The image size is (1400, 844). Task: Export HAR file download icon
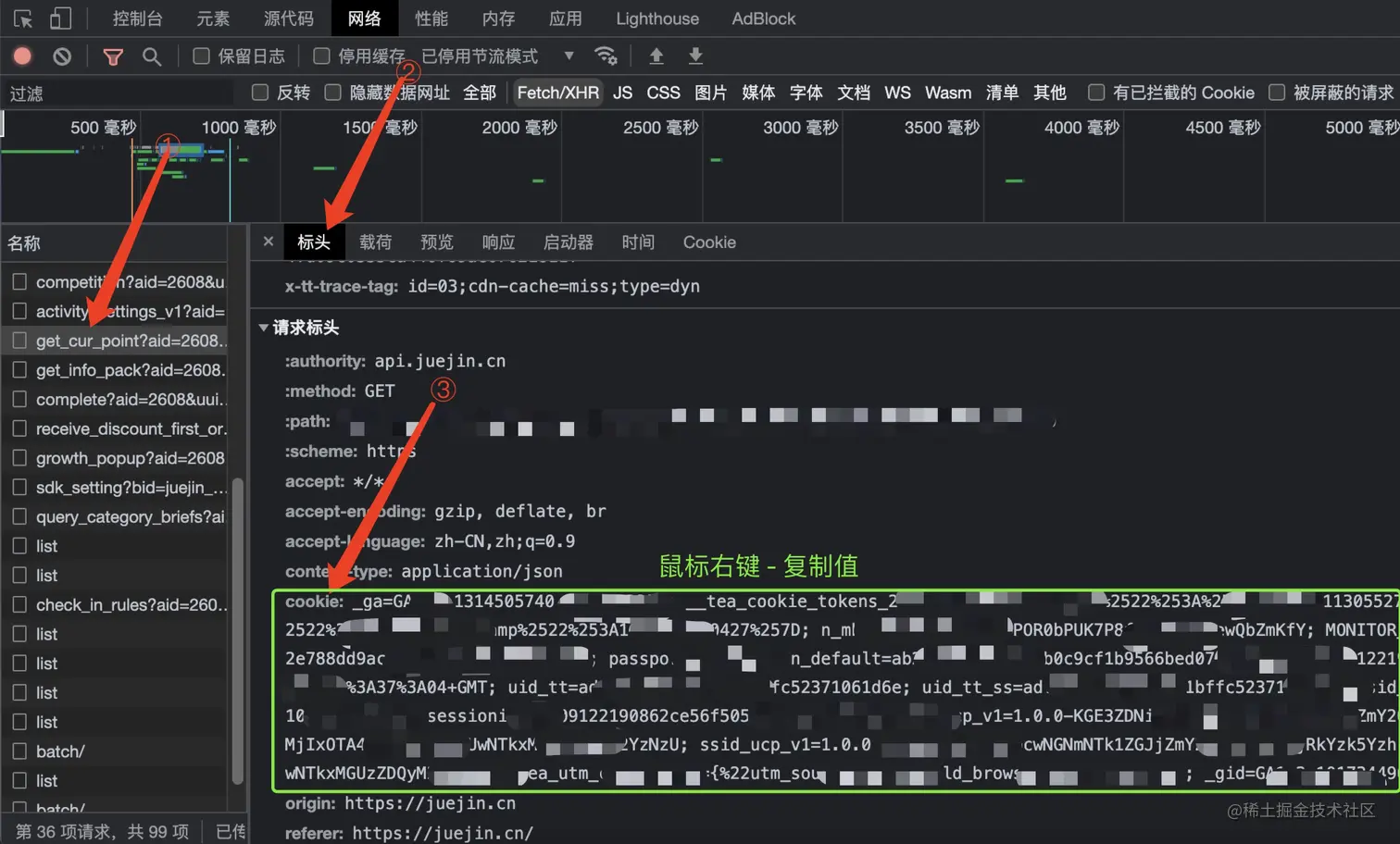pos(695,56)
